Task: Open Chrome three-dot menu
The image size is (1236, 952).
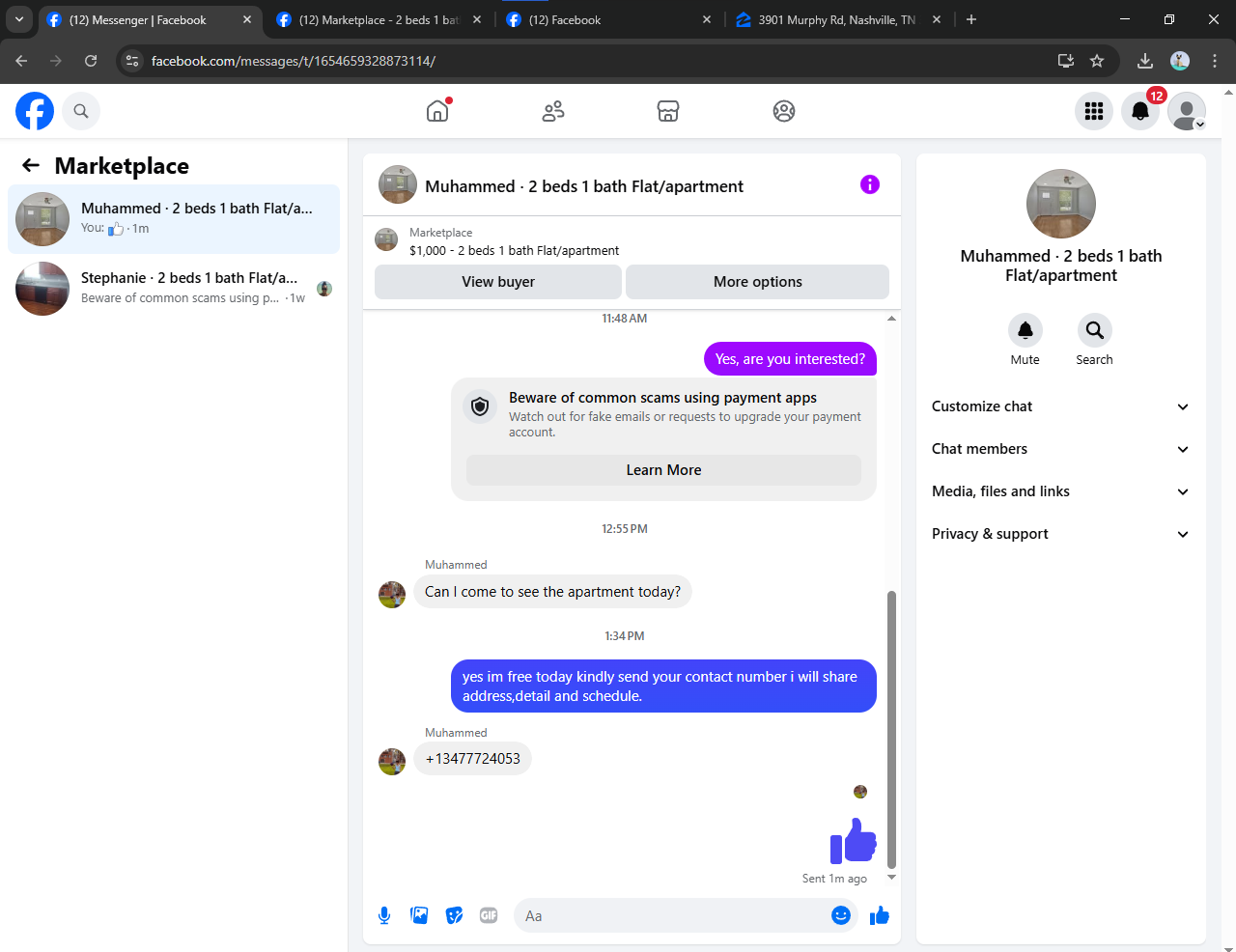Action: [1215, 61]
